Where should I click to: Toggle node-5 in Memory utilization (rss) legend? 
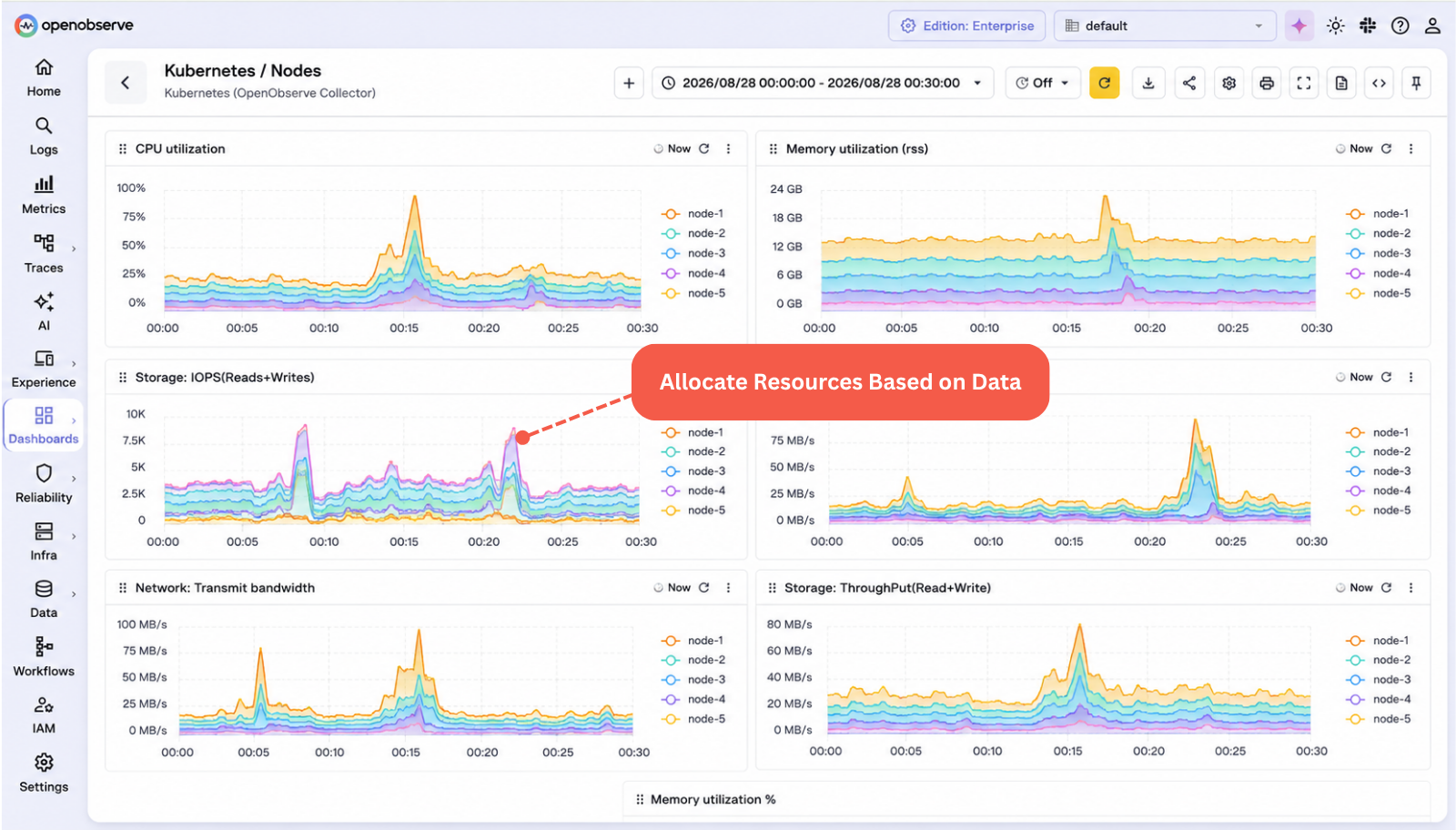(x=1379, y=293)
